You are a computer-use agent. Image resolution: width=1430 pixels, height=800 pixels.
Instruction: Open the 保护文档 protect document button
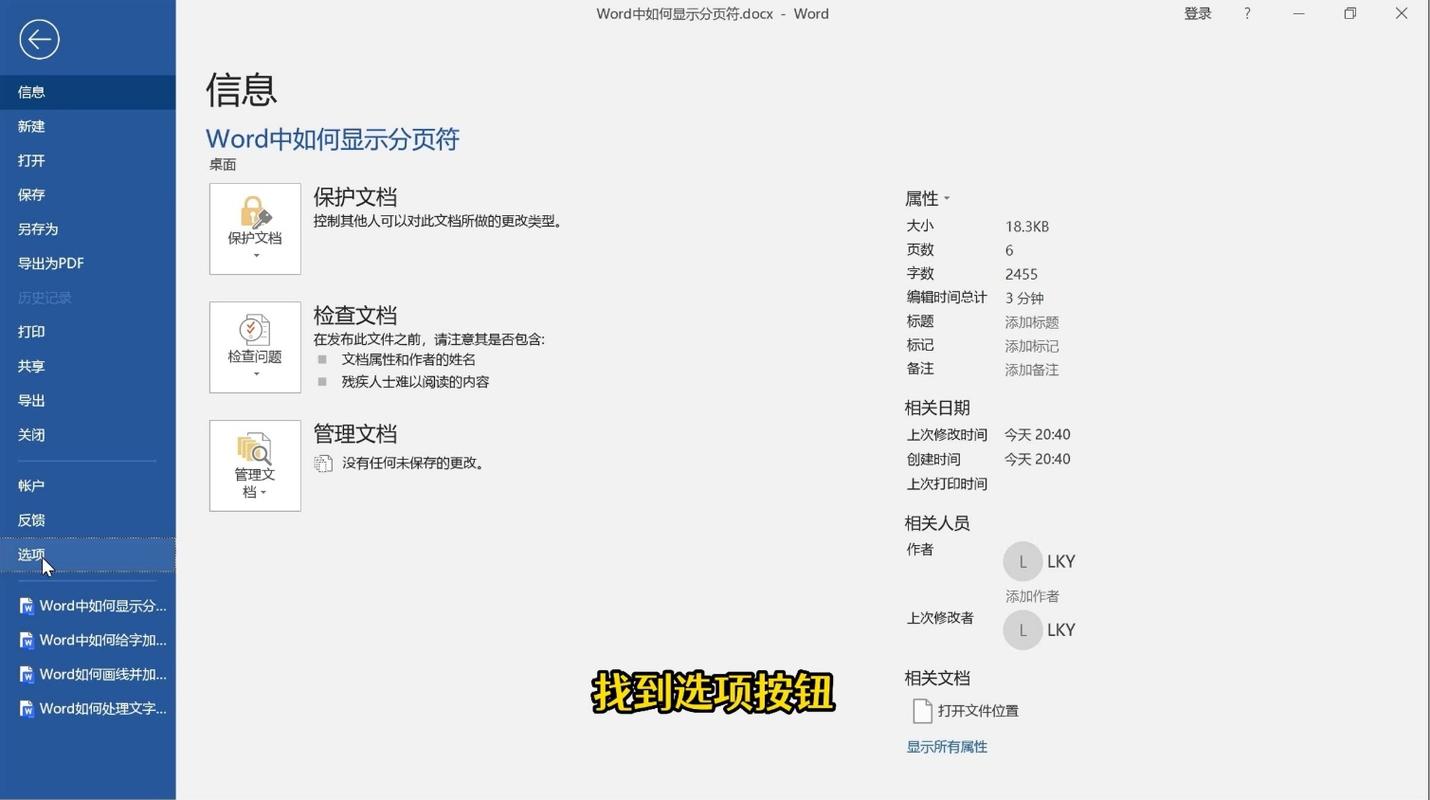click(x=255, y=229)
